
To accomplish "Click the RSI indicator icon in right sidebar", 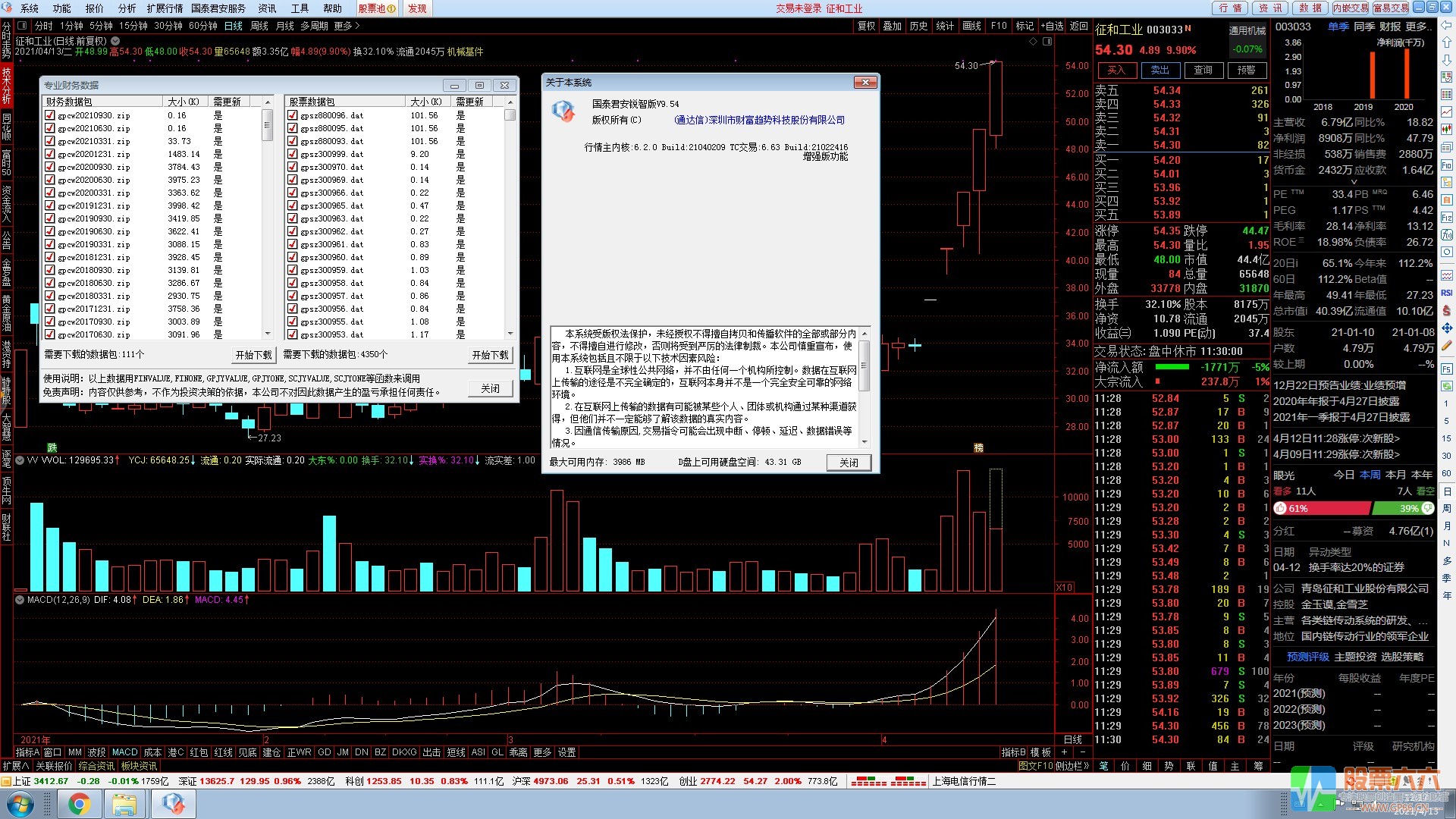I will (1447, 293).
